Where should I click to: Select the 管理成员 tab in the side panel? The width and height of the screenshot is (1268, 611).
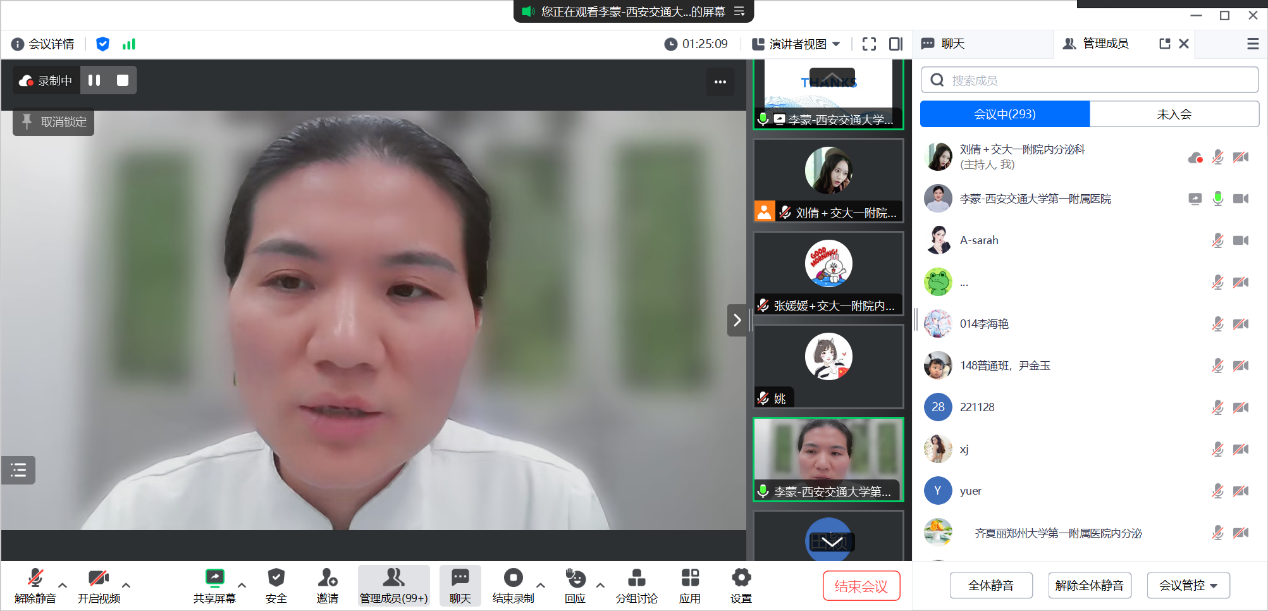(1096, 44)
